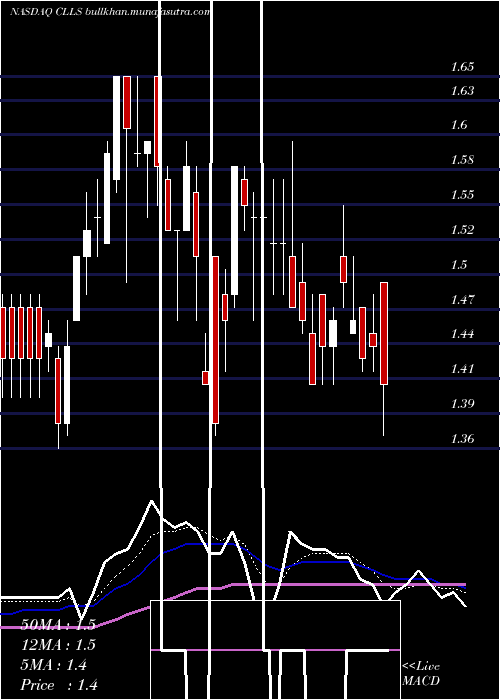Click the 1.39 price axis label
The height and width of the screenshot is (700, 500).
tap(462, 404)
